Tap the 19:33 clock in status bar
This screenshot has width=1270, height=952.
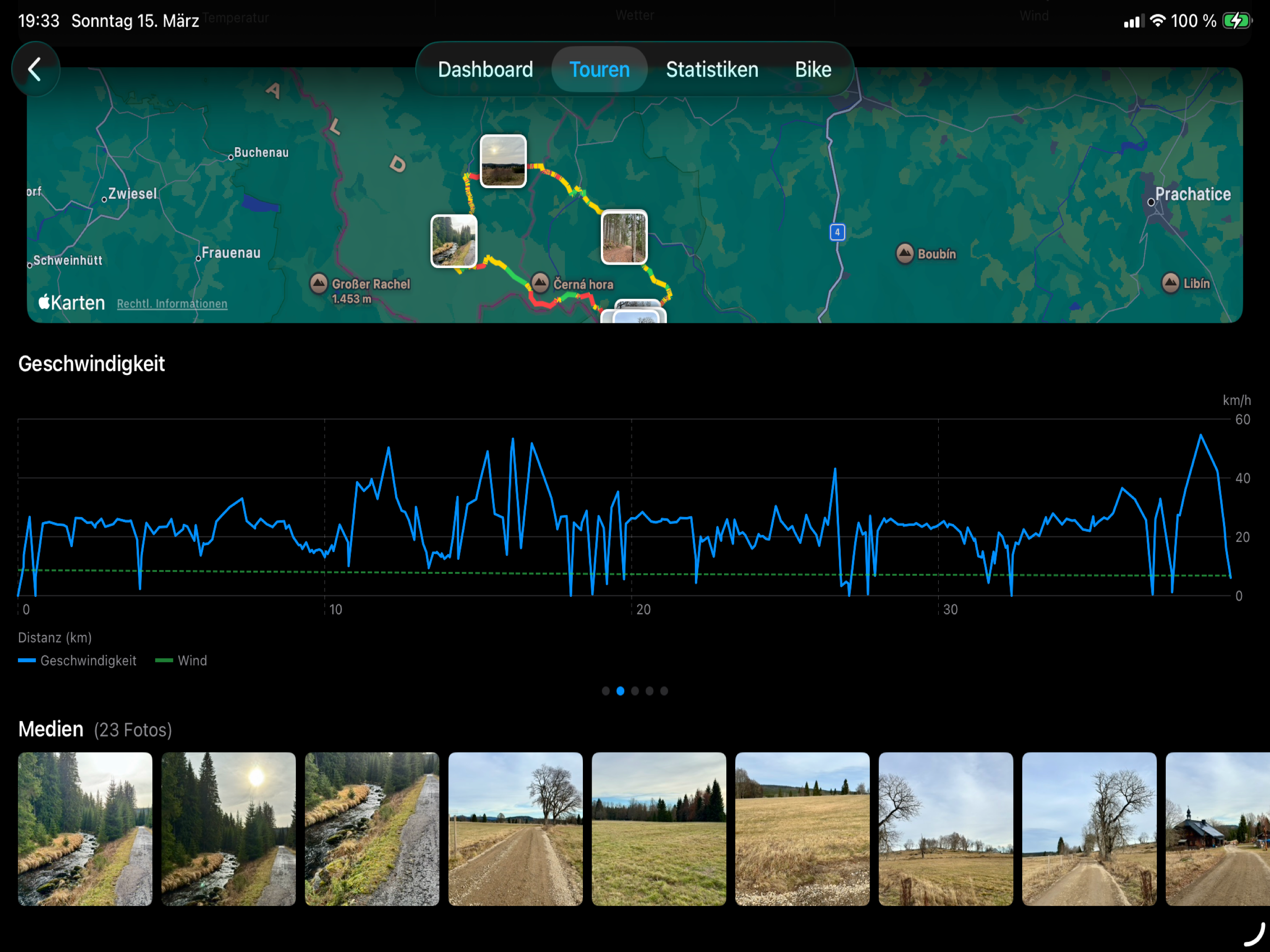[x=38, y=21]
